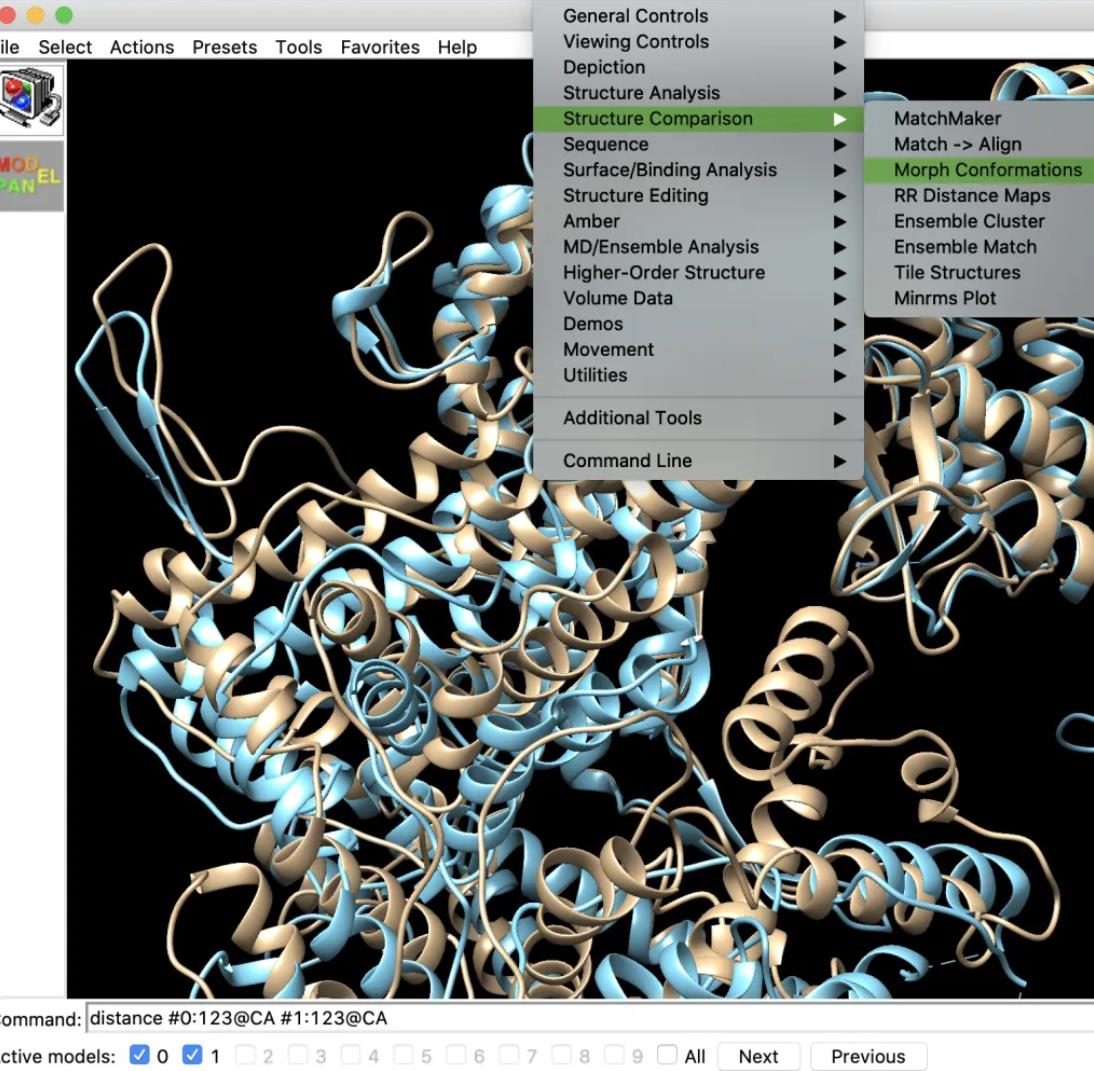This screenshot has width=1094, height=1071.
Task: Open the Command Line menu entry
Action: [627, 461]
